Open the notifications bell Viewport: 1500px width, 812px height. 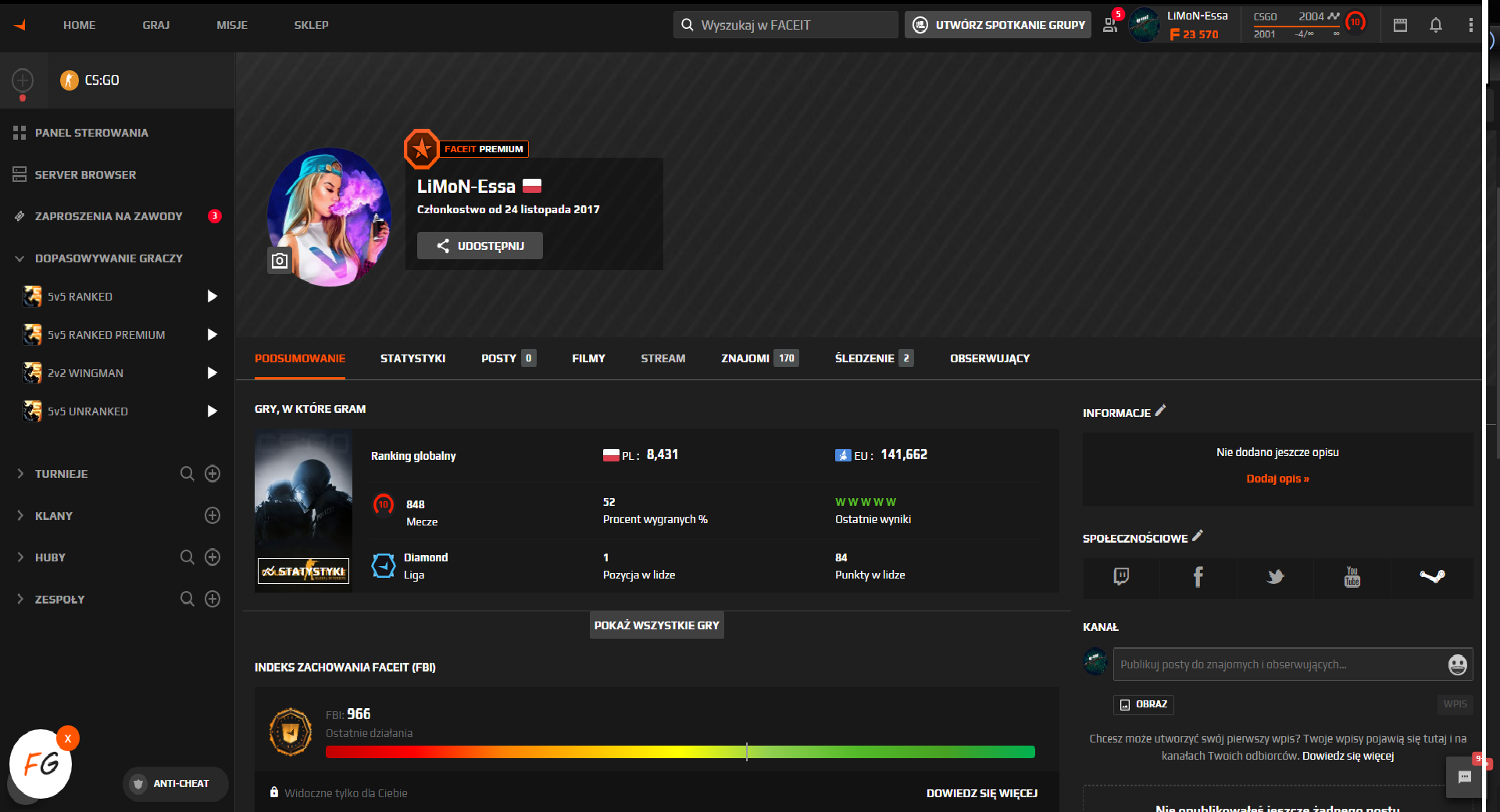(1436, 25)
